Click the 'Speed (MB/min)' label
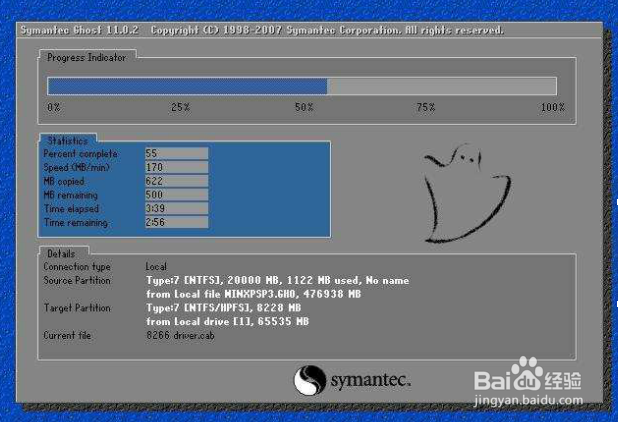Image resolution: width=618 pixels, height=422 pixels. coord(76,167)
